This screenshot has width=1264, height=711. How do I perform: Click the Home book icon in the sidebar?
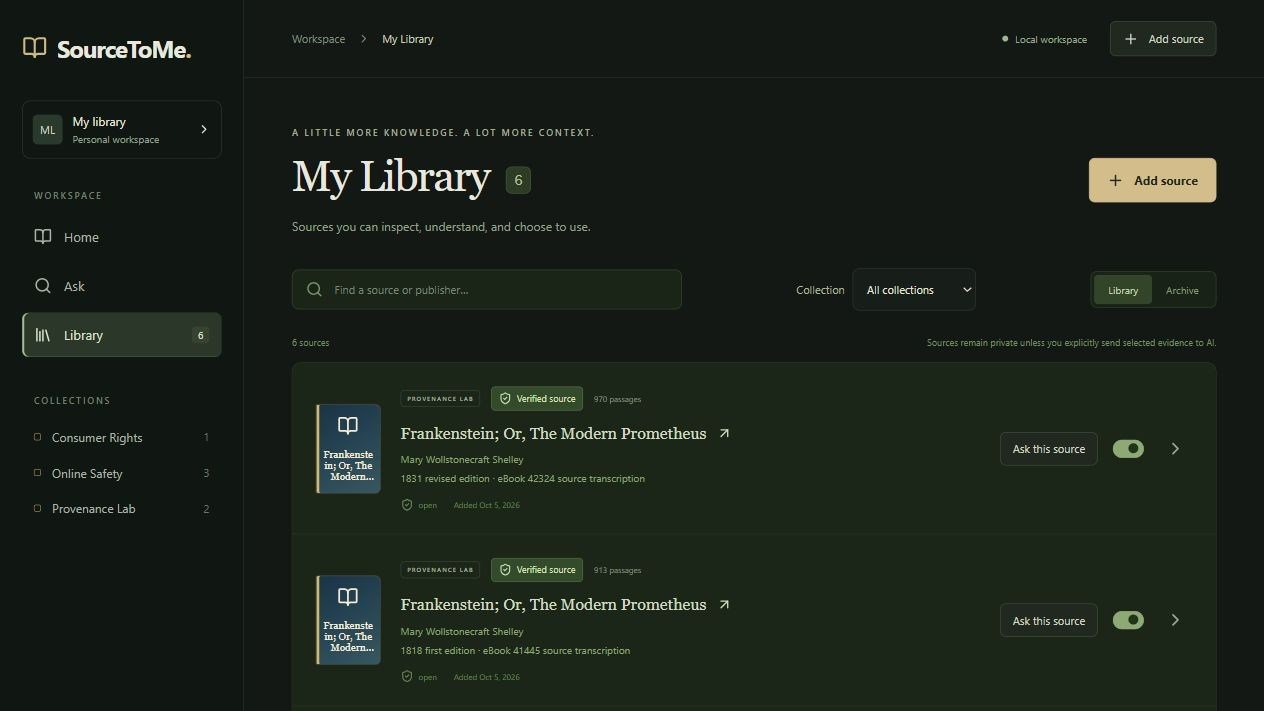(x=43, y=237)
